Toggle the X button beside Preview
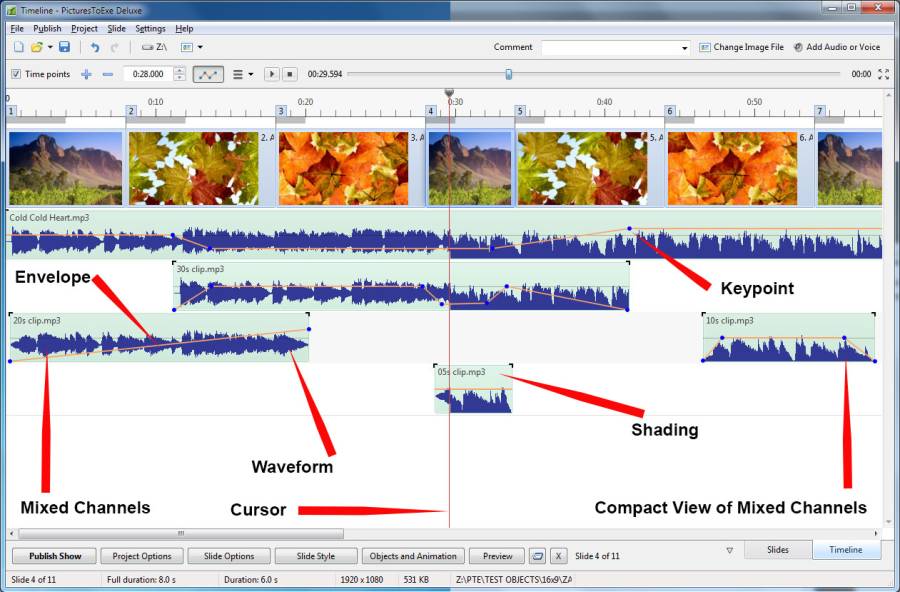The height and width of the screenshot is (592, 900). pyautogui.click(x=558, y=556)
